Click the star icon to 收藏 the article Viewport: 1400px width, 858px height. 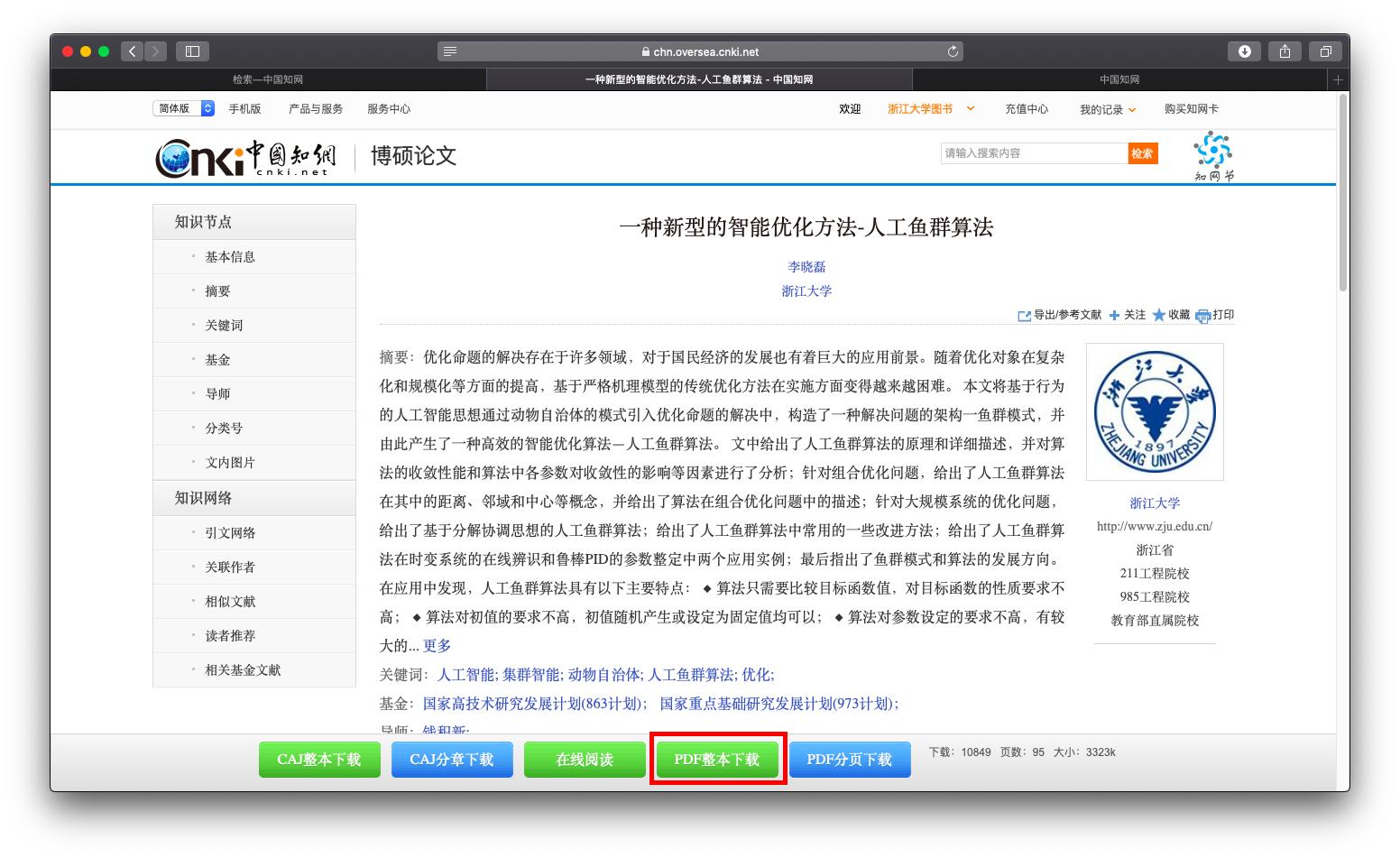pyautogui.click(x=1160, y=316)
